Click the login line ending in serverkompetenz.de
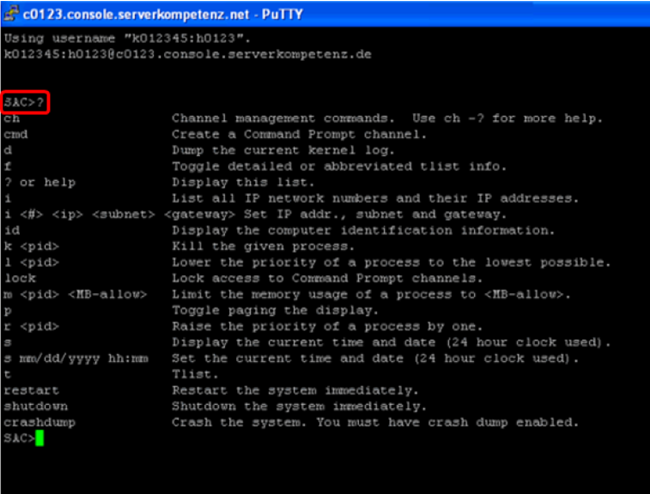The width and height of the screenshot is (650, 494). [x=187, y=54]
